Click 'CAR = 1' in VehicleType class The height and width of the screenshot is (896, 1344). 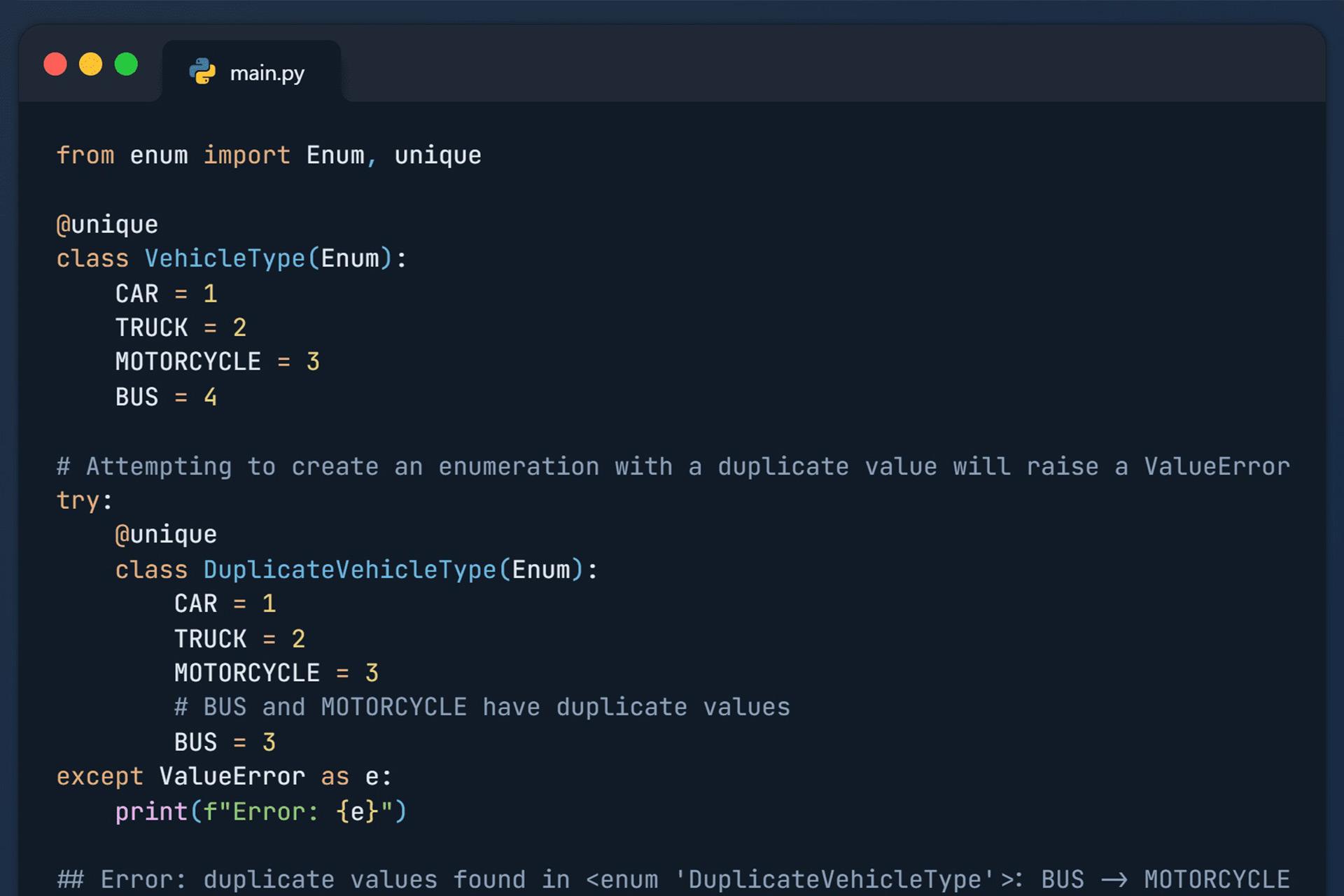coord(167,294)
